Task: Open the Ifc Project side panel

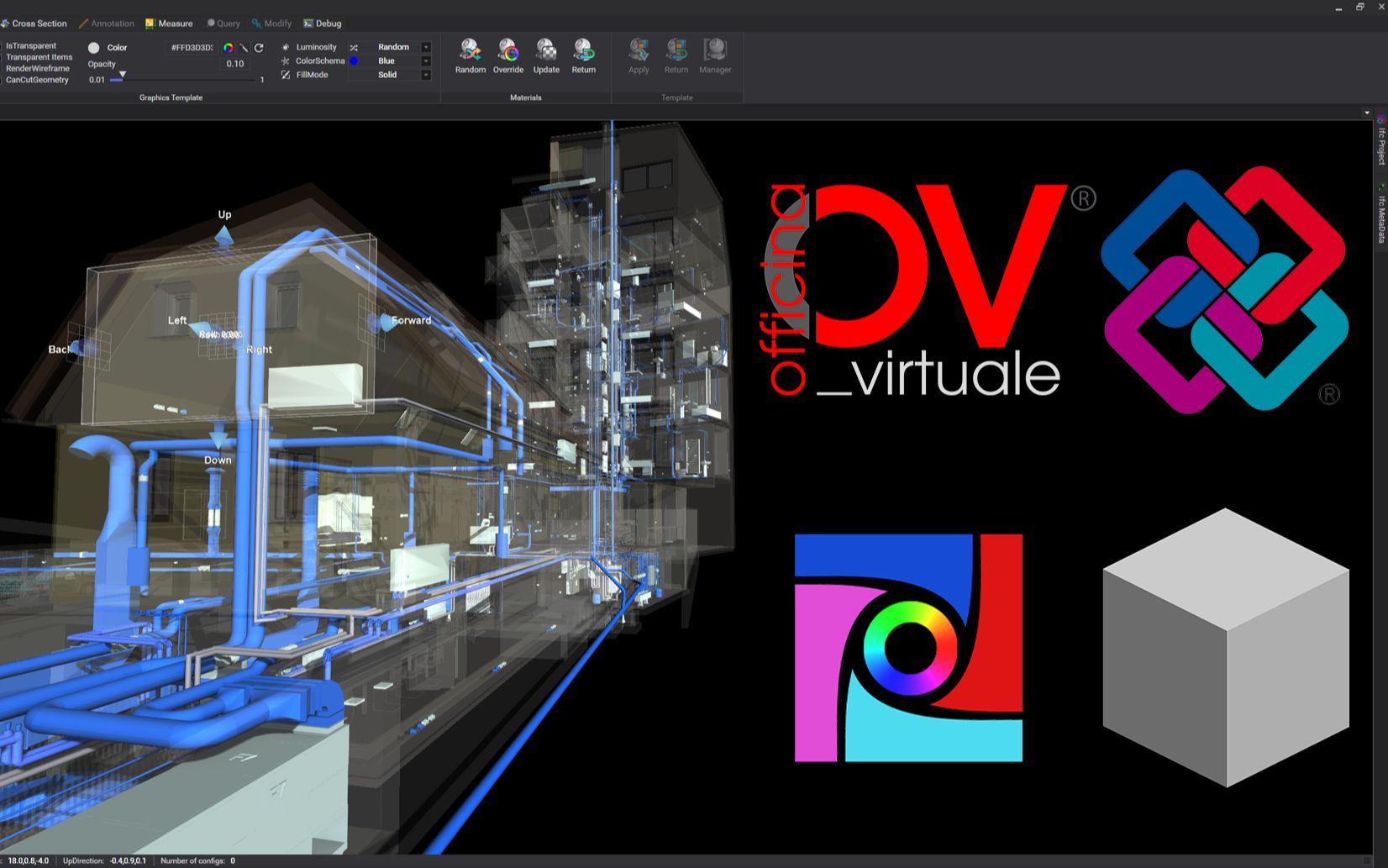Action: click(x=1380, y=141)
